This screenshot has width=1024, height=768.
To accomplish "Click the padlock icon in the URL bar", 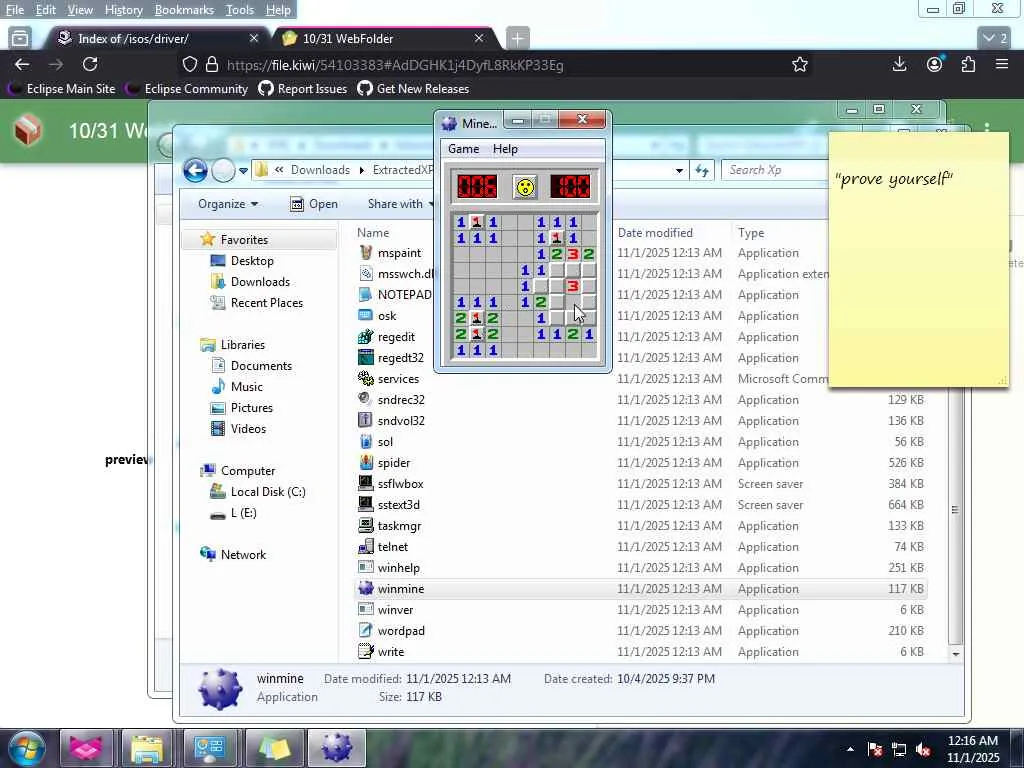I will (x=212, y=64).
